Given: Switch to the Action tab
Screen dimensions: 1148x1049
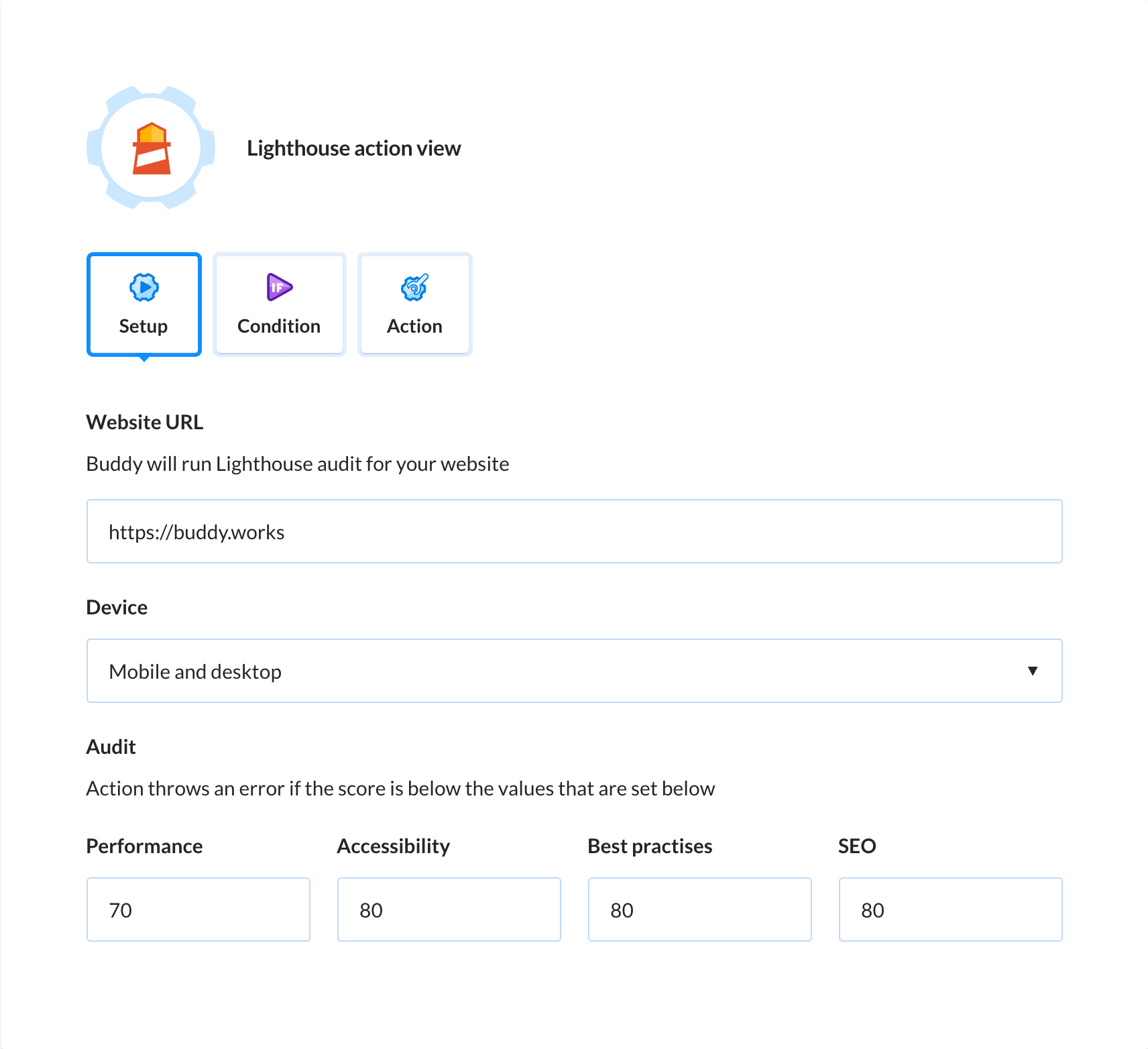Looking at the screenshot, I should pos(414,326).
